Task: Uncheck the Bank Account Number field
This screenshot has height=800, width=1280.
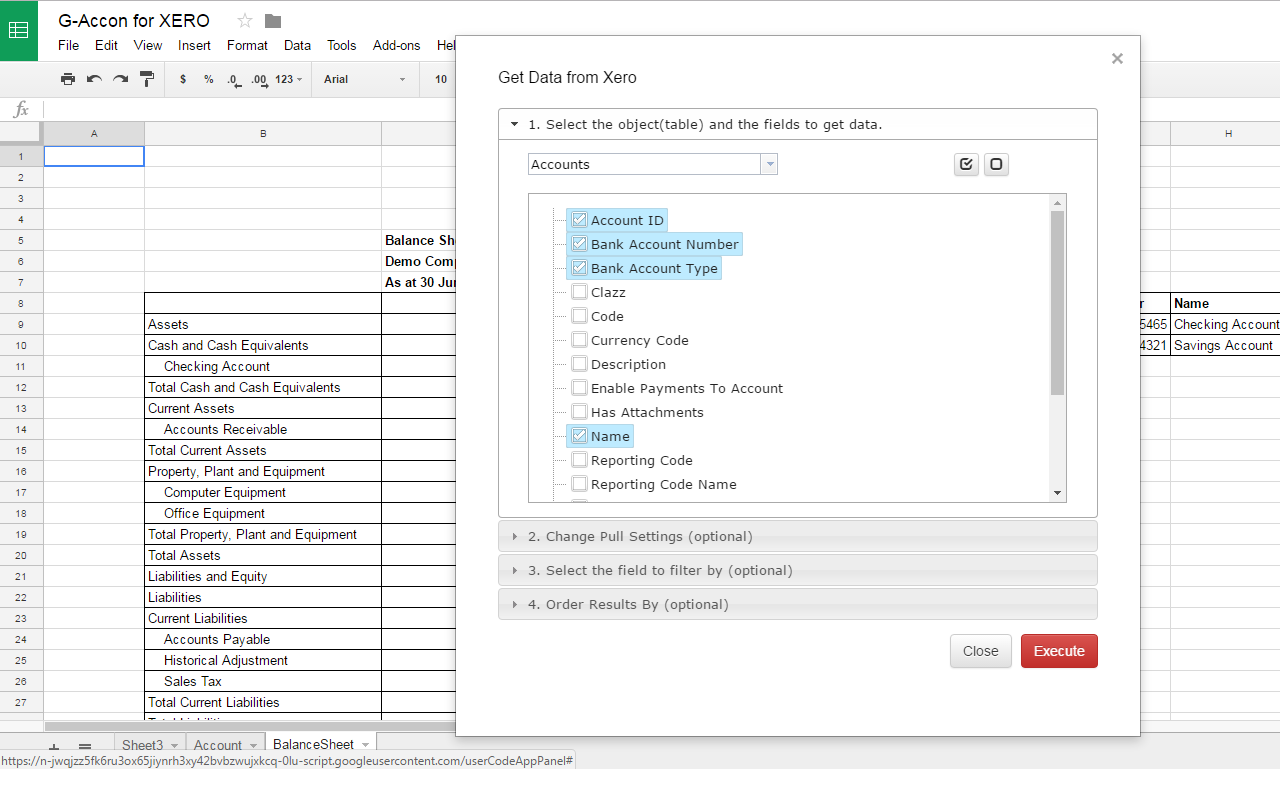Action: (x=579, y=244)
